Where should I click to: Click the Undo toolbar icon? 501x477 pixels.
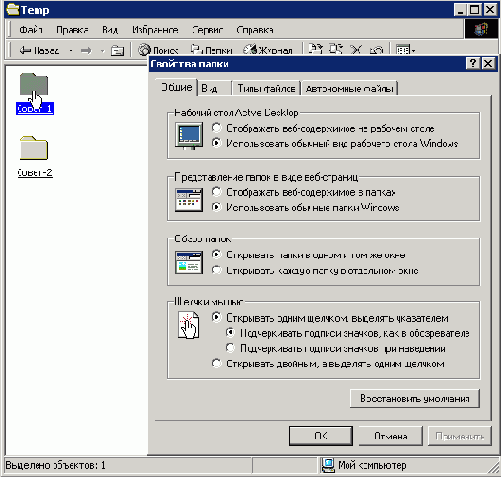(376, 49)
